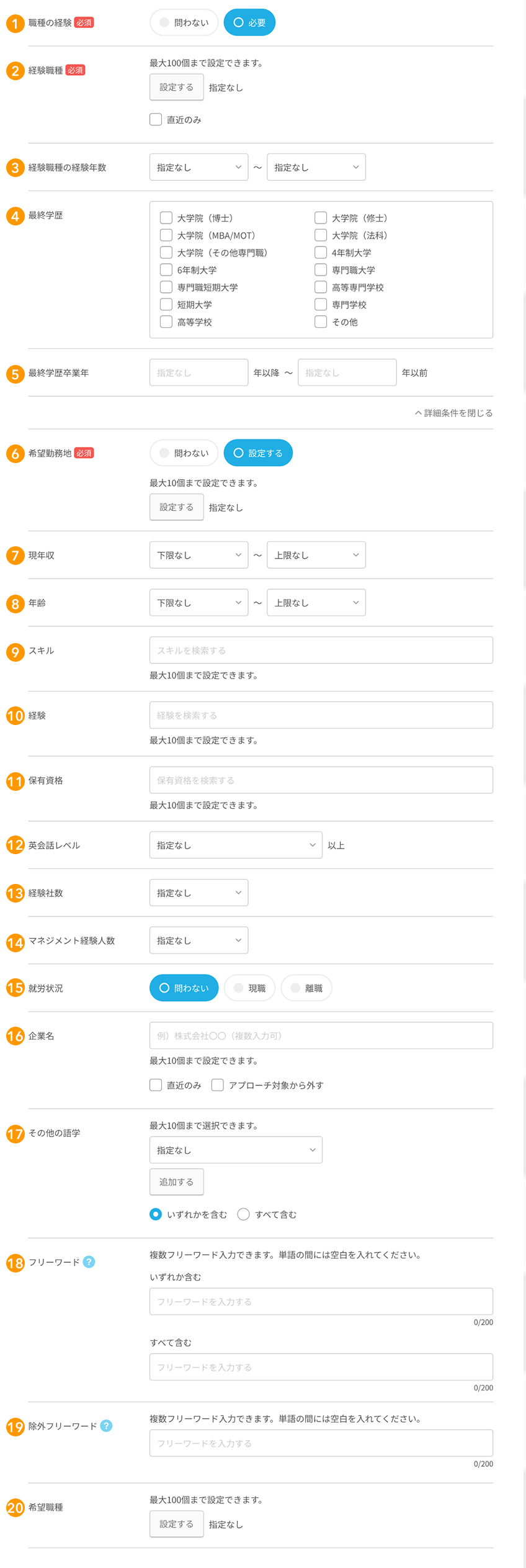
Task: Check 4年制大学
Action: [321, 253]
